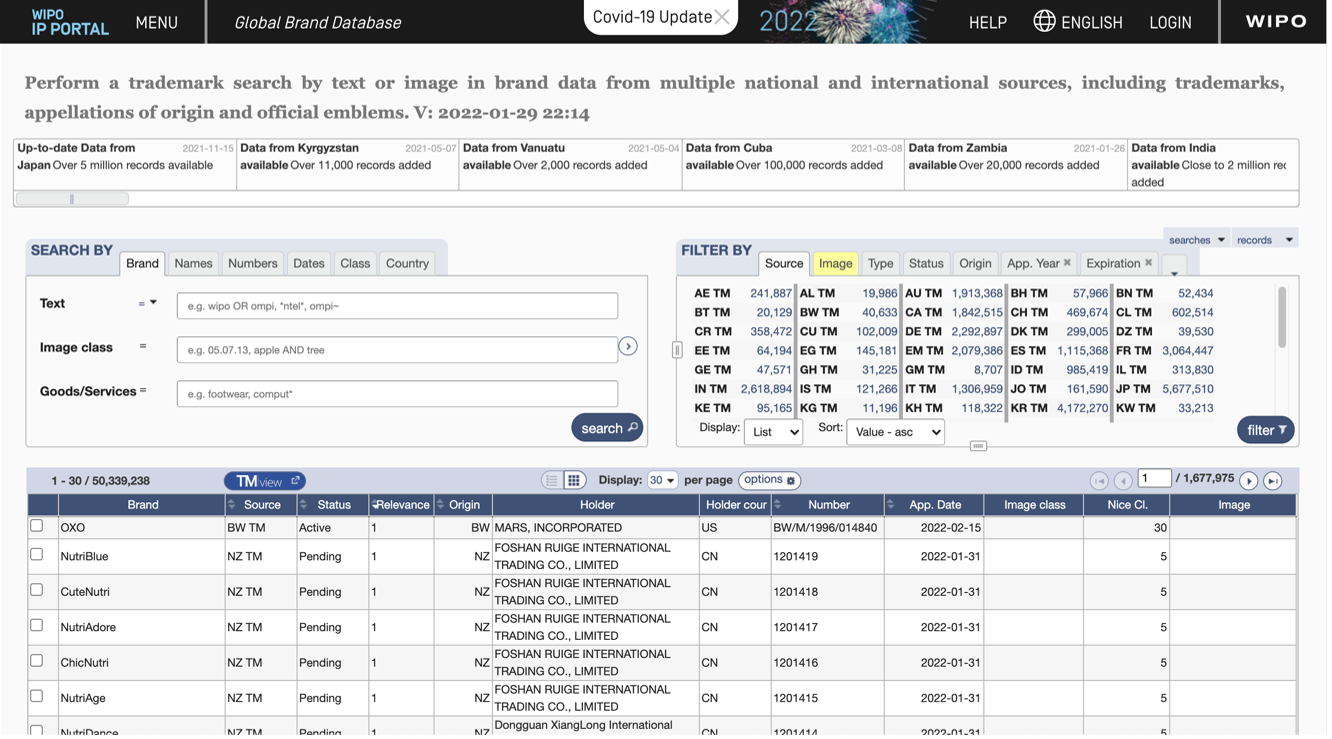Image resolution: width=1332 pixels, height=739 pixels.
Task: Tick the checkbox for ChicNutri row
Action: [x=37, y=663]
